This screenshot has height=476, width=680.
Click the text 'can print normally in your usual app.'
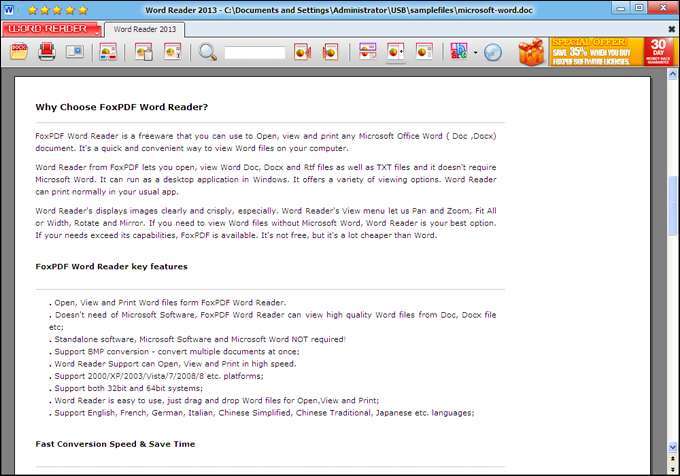[x=107, y=192]
